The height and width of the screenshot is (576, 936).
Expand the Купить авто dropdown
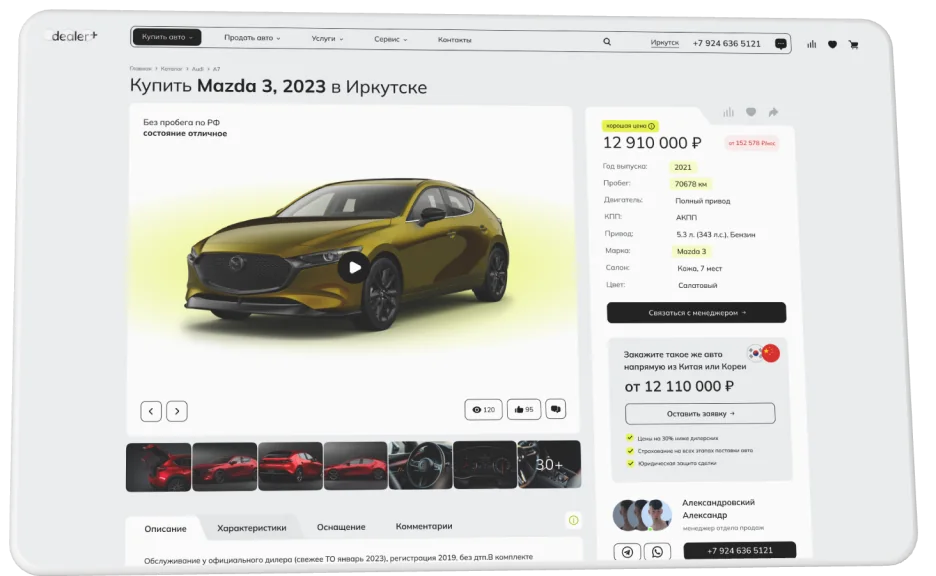[x=167, y=37]
